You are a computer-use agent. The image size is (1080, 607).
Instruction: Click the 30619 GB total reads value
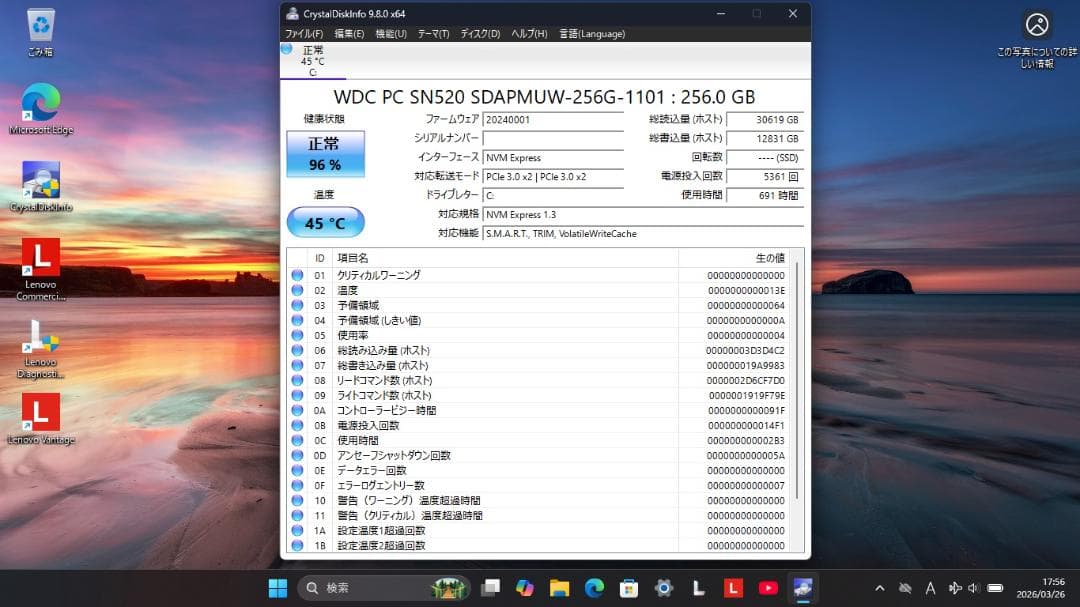[x=765, y=120]
